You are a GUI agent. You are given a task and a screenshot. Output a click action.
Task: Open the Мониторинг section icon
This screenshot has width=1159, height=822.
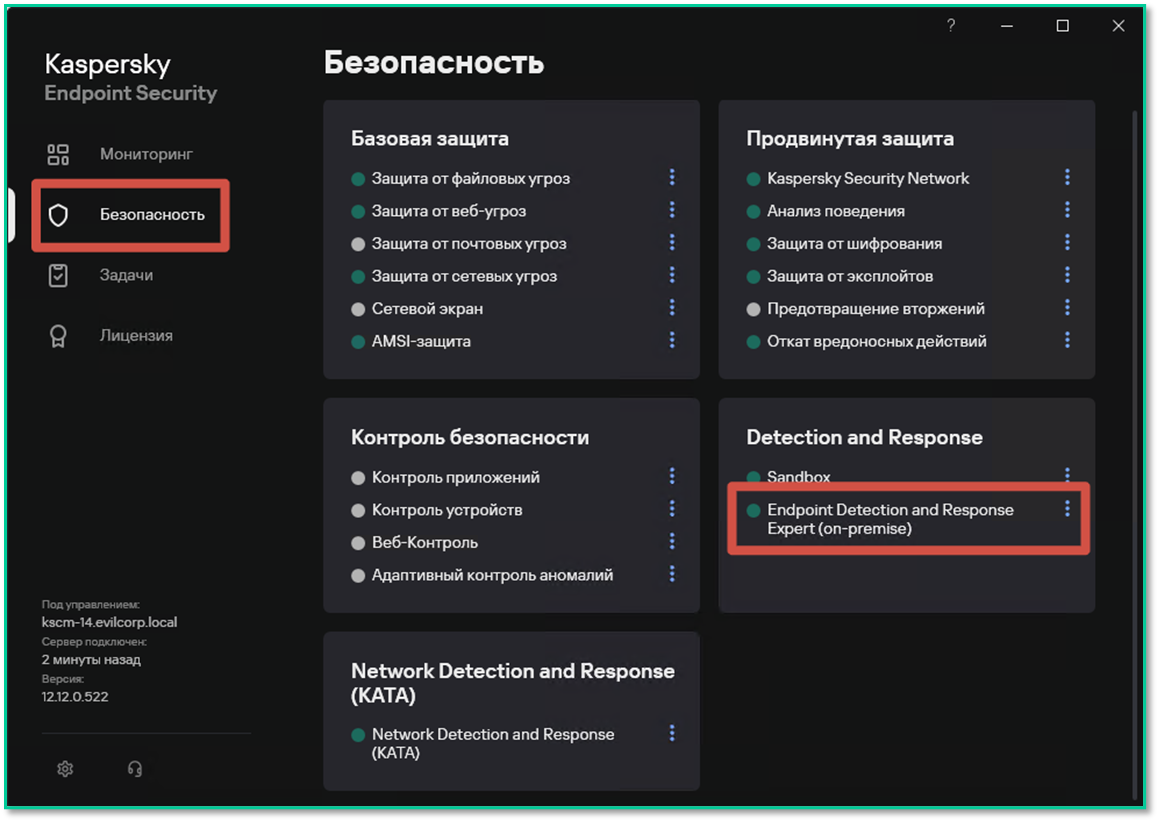pyautogui.click(x=58, y=154)
